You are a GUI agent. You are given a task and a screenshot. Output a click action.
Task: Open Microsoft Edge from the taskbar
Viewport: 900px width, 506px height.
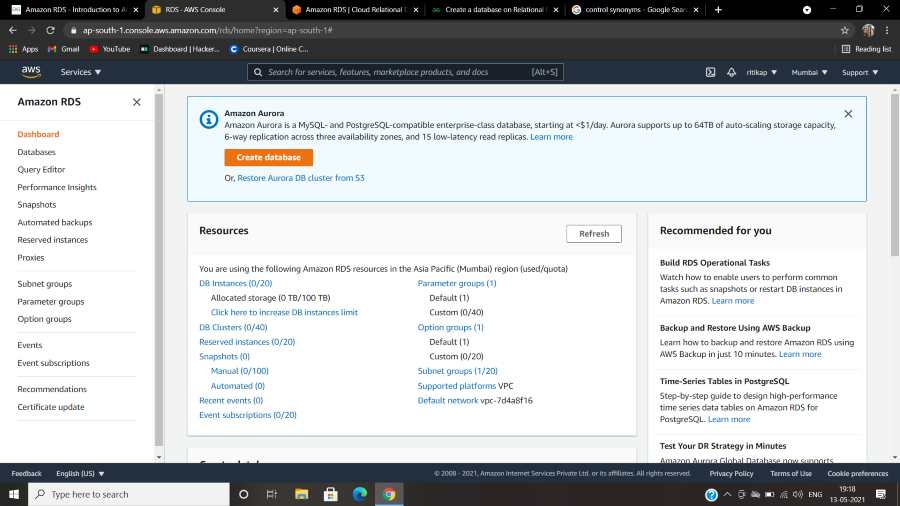pos(360,494)
